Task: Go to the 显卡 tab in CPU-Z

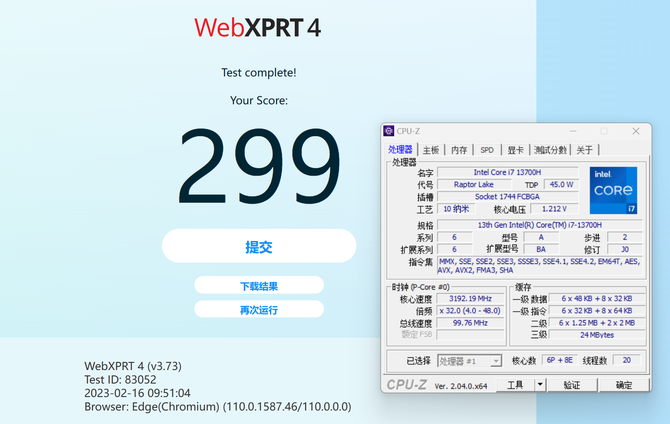Action: [x=515, y=150]
